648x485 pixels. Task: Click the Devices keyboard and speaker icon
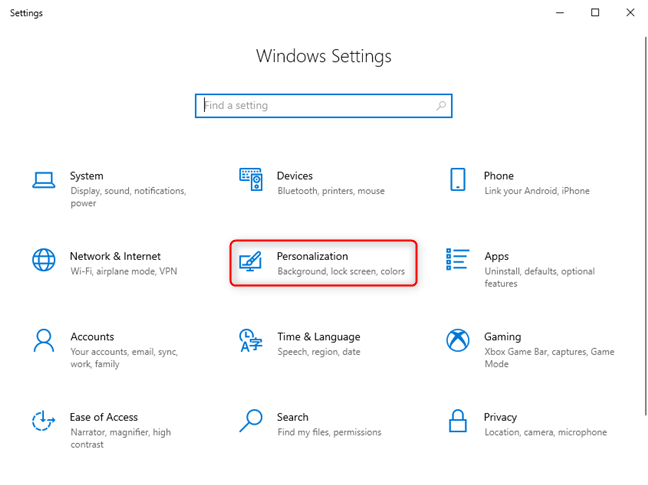pyautogui.click(x=250, y=179)
